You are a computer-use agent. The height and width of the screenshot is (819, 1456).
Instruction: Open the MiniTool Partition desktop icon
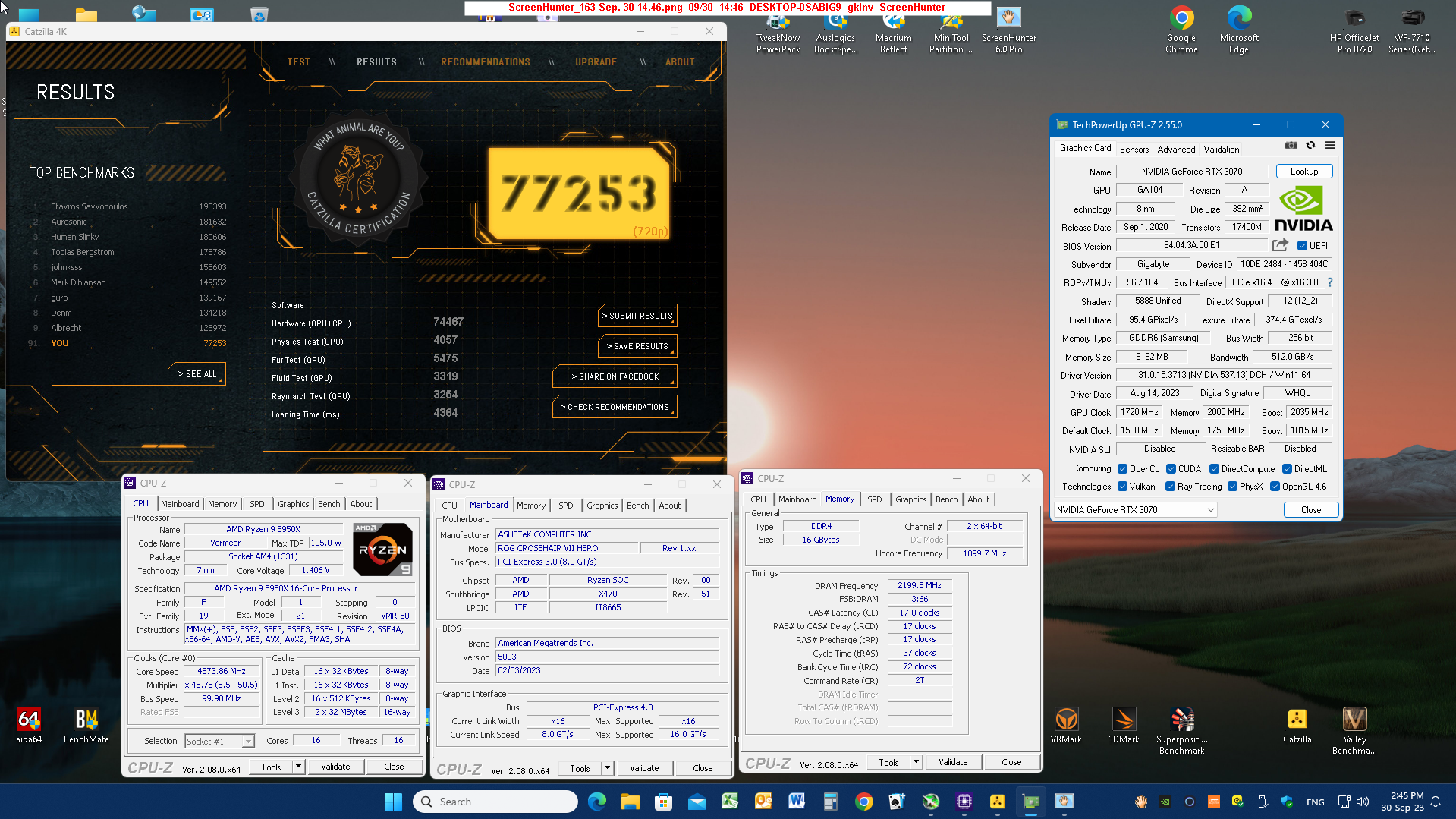point(951,30)
